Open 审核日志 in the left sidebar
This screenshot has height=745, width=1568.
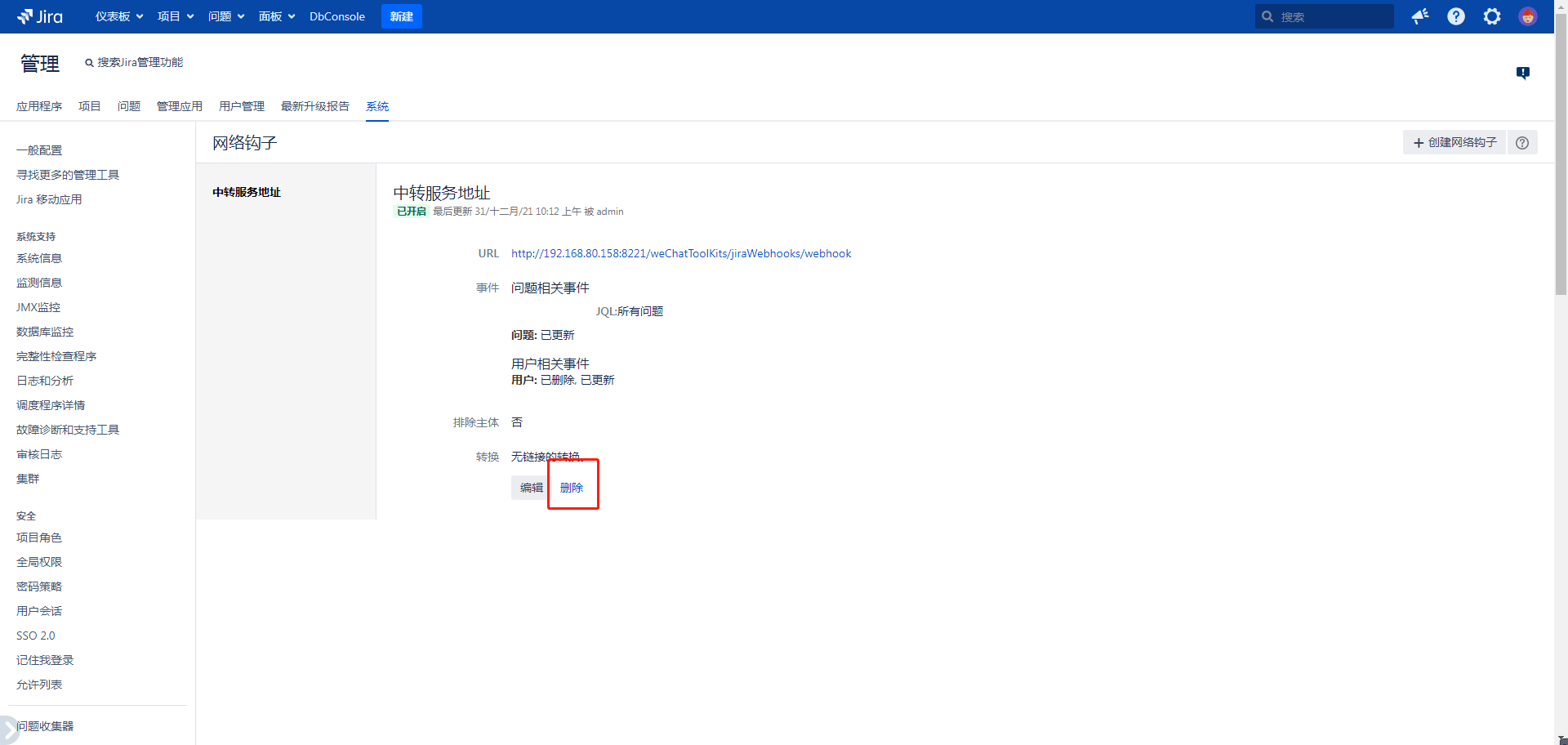(39, 454)
